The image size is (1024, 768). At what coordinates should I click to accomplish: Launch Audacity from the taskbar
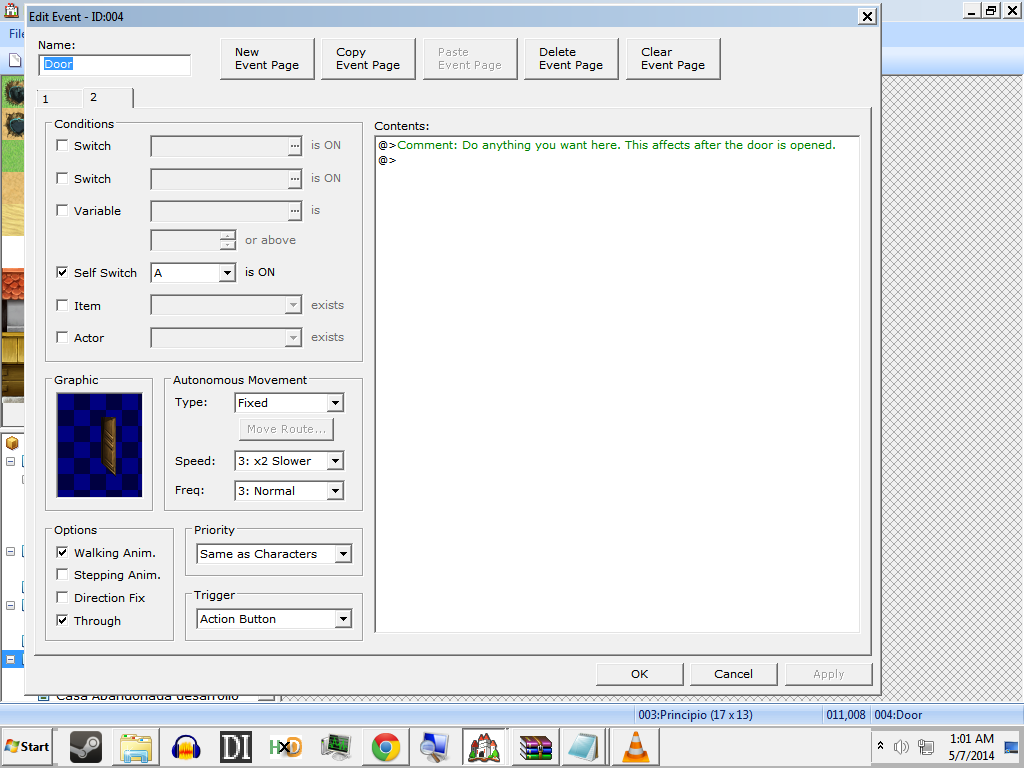187,747
